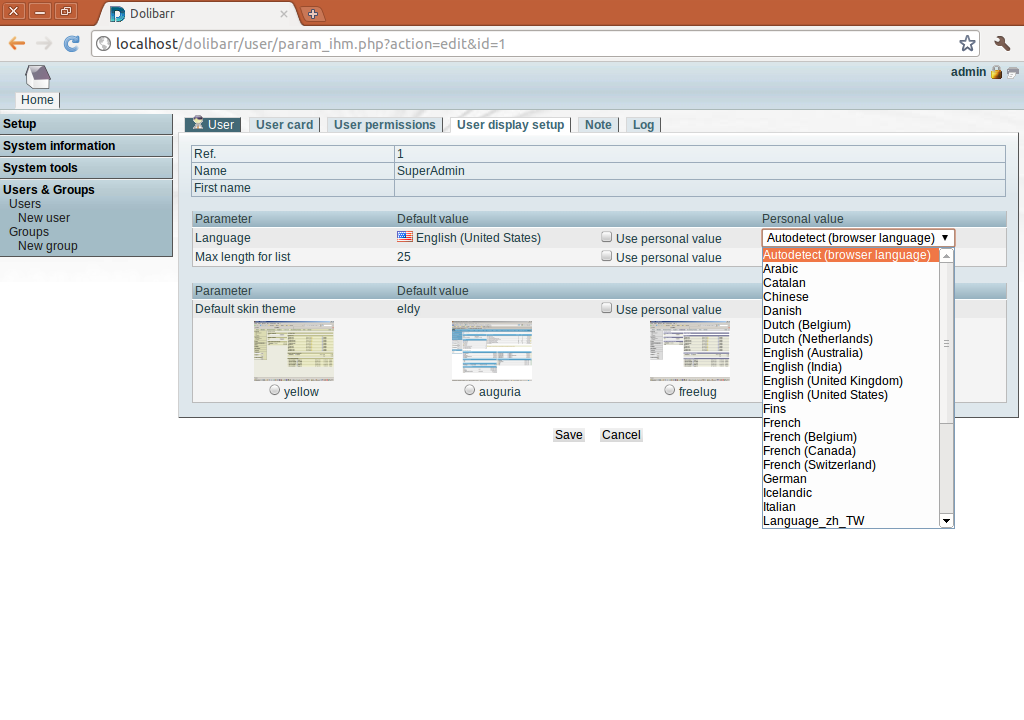Choose French from language list

[850, 423]
